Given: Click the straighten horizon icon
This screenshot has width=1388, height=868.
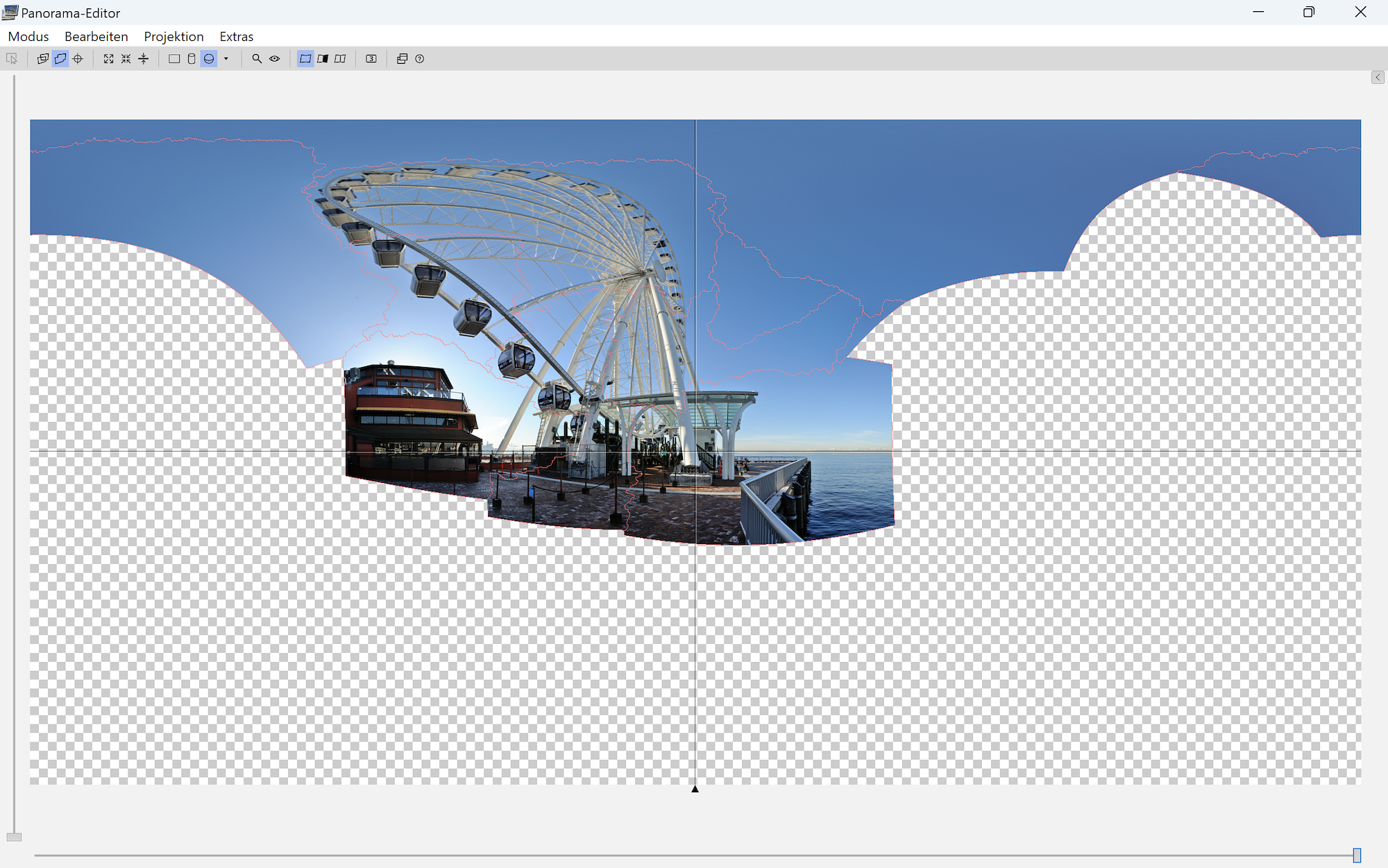Looking at the screenshot, I should pos(144,59).
